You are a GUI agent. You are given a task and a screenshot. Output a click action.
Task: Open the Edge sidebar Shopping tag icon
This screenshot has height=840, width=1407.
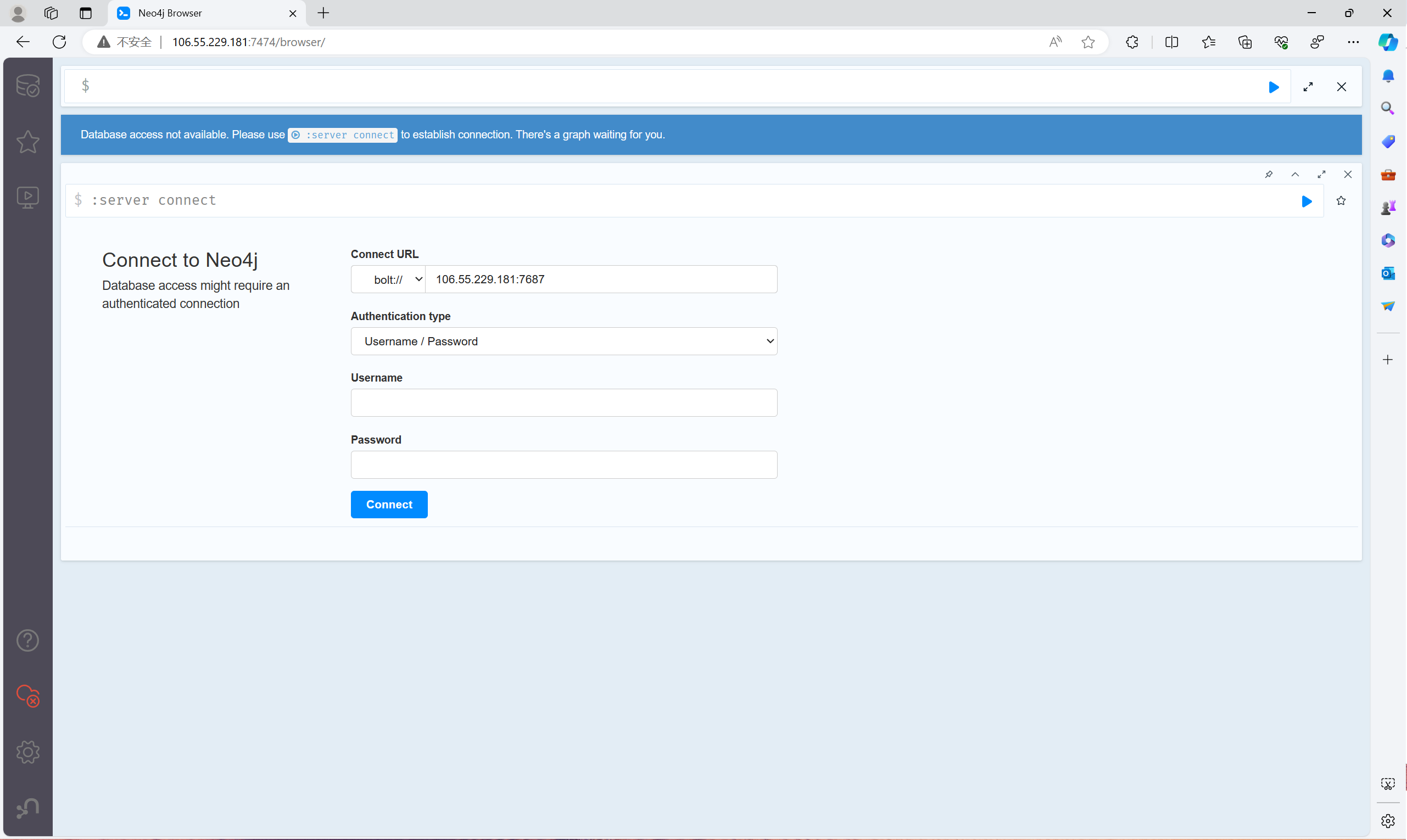(x=1388, y=141)
